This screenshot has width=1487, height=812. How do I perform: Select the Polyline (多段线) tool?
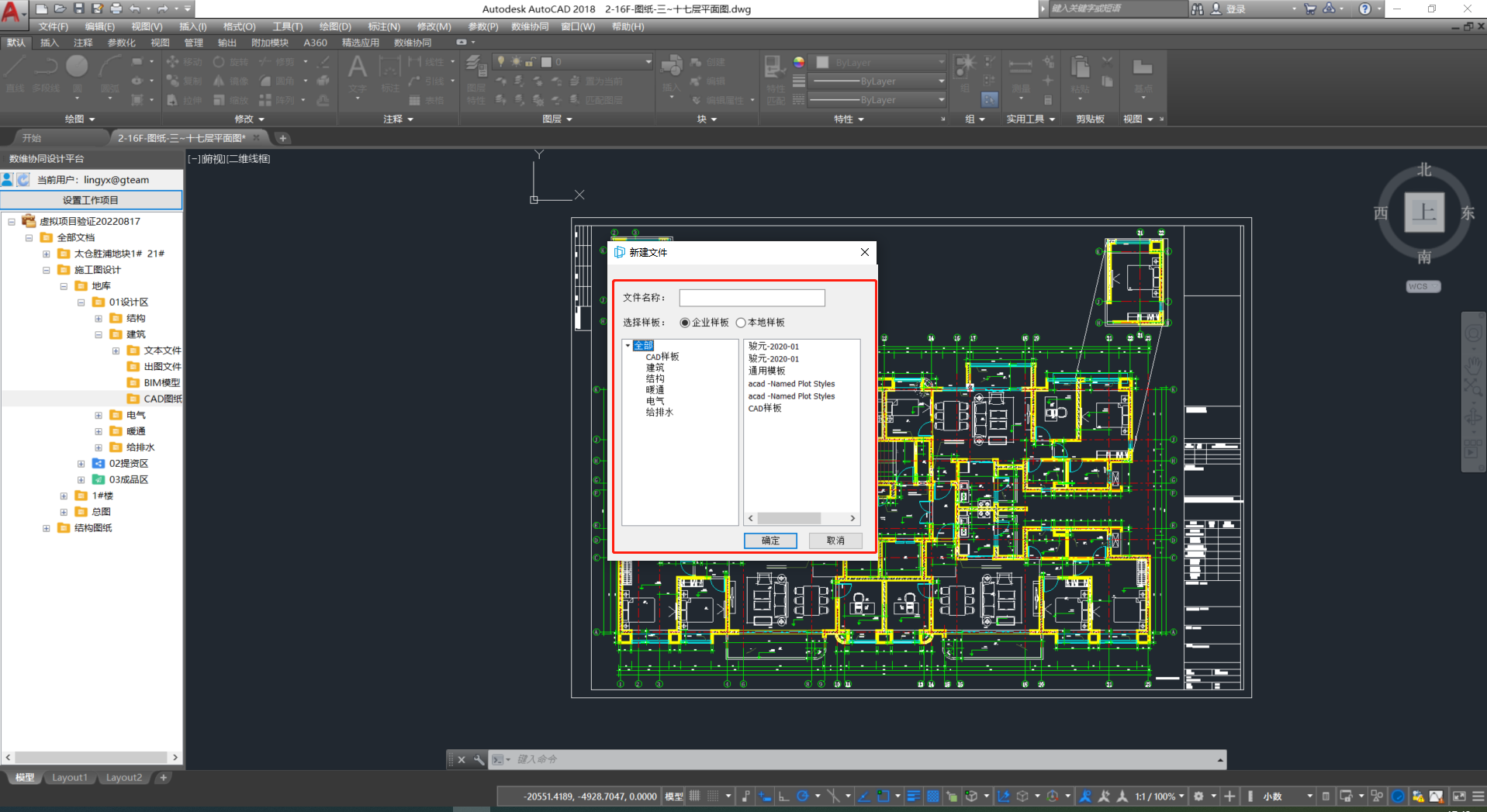pos(46,74)
